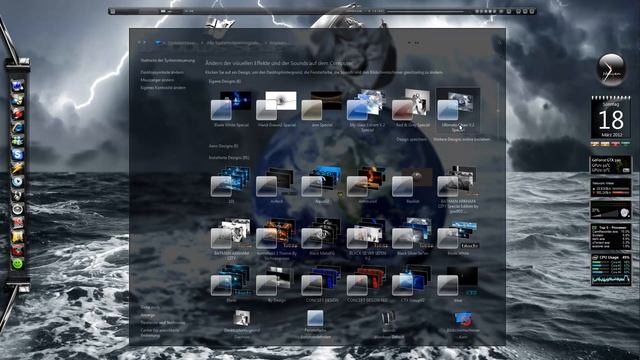Click the calendar gadget showing 18

[x=611, y=118]
